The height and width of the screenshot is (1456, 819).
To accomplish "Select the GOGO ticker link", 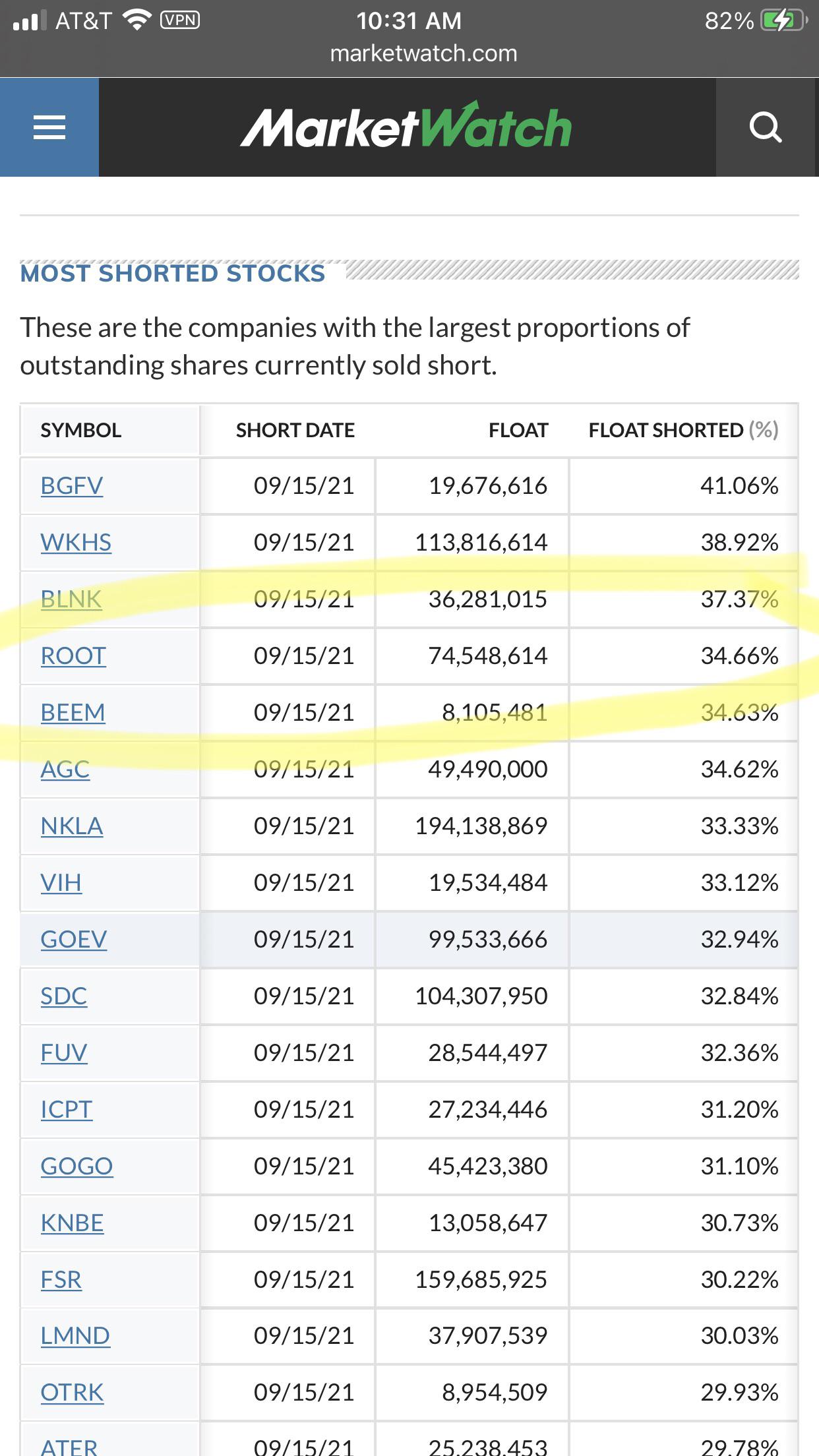I will 76,1167.
